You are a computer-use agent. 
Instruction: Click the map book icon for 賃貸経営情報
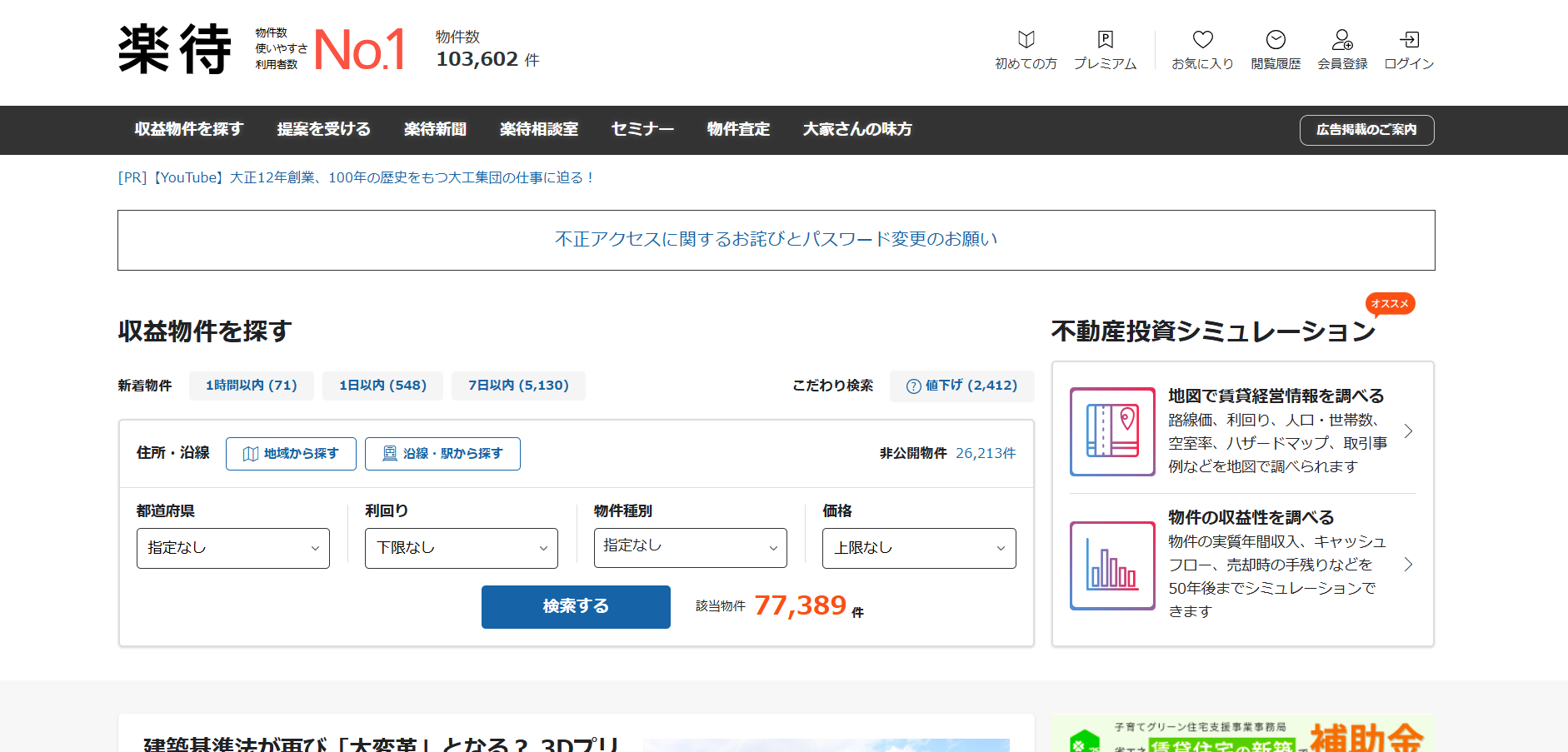click(1112, 431)
